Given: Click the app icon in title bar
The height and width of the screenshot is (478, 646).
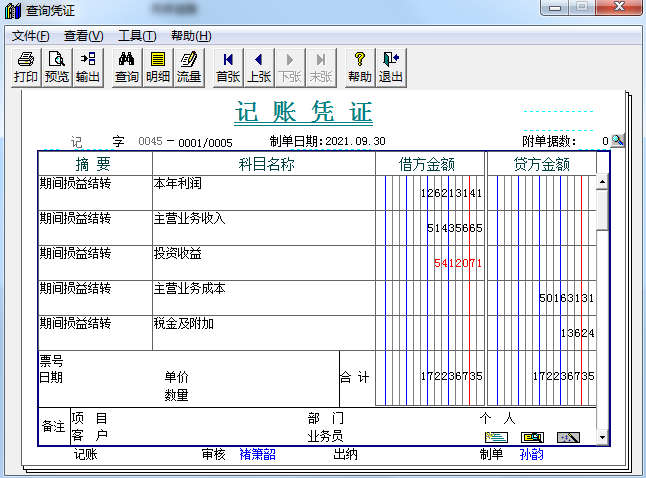Looking at the screenshot, I should [13, 10].
